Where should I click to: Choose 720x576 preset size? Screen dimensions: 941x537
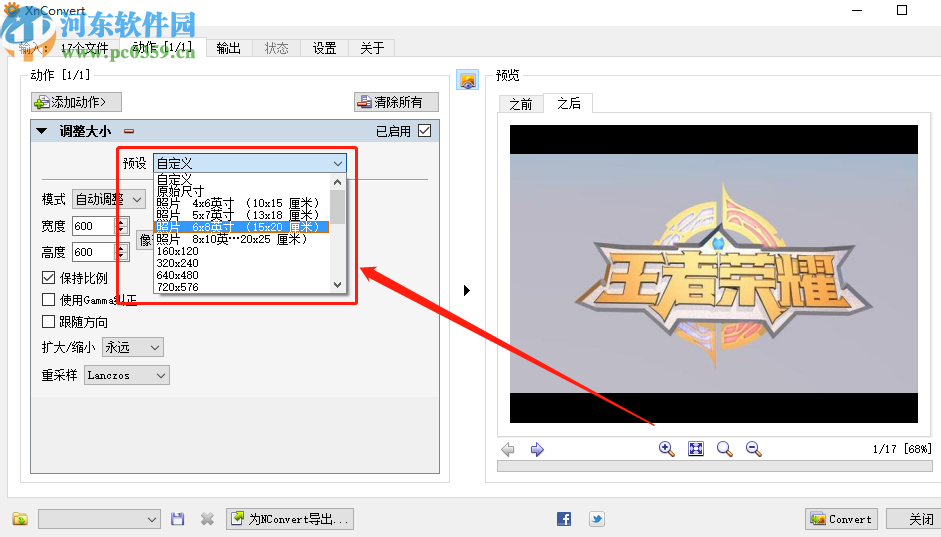point(241,287)
